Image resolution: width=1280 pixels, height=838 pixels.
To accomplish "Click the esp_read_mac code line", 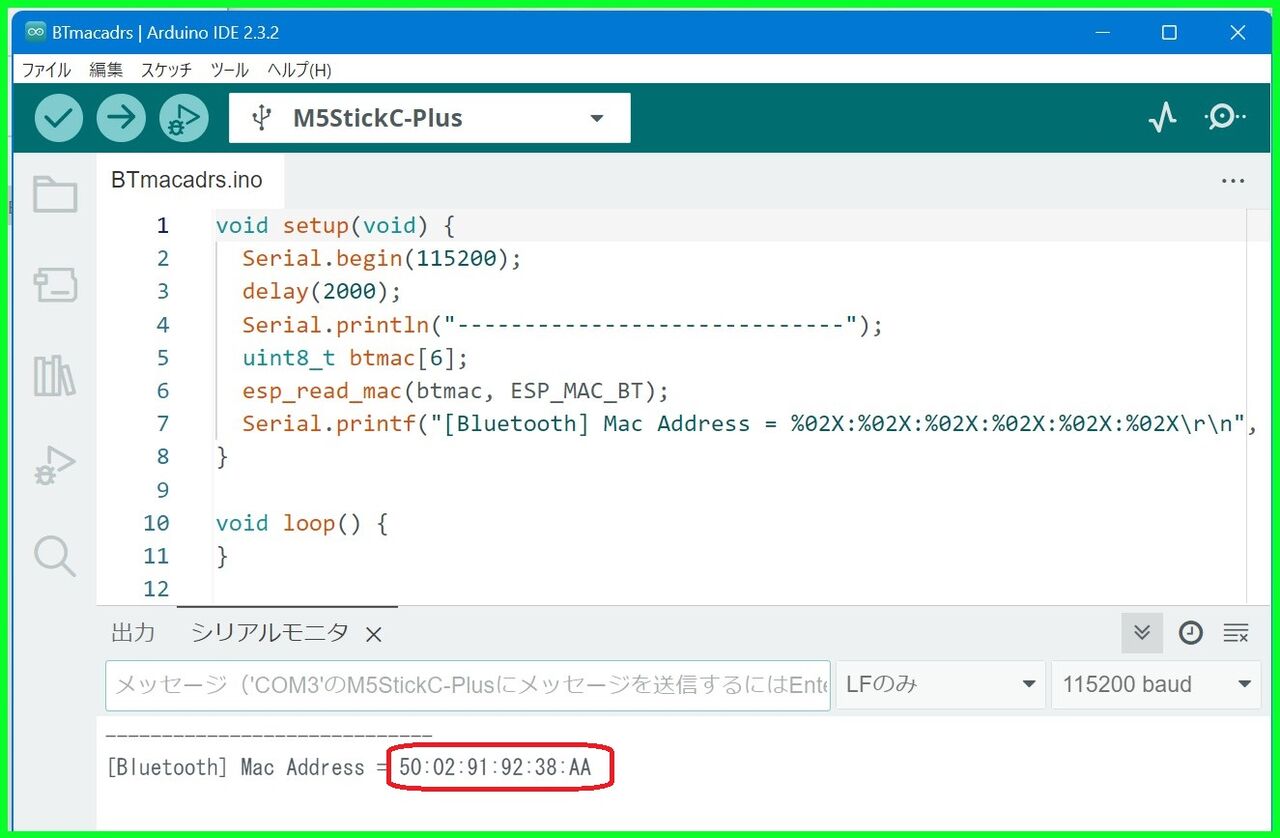I will tap(455, 390).
